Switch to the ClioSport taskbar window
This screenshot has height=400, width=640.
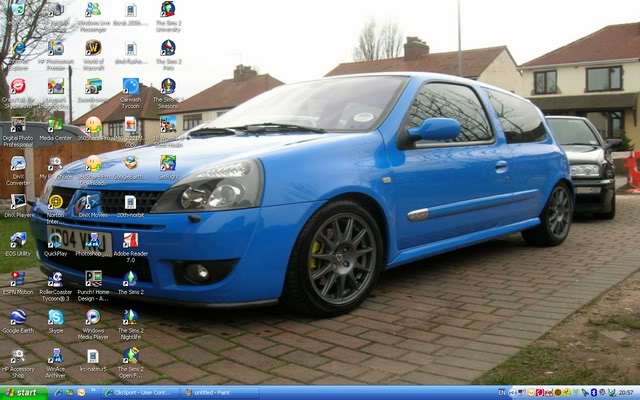click(139, 393)
